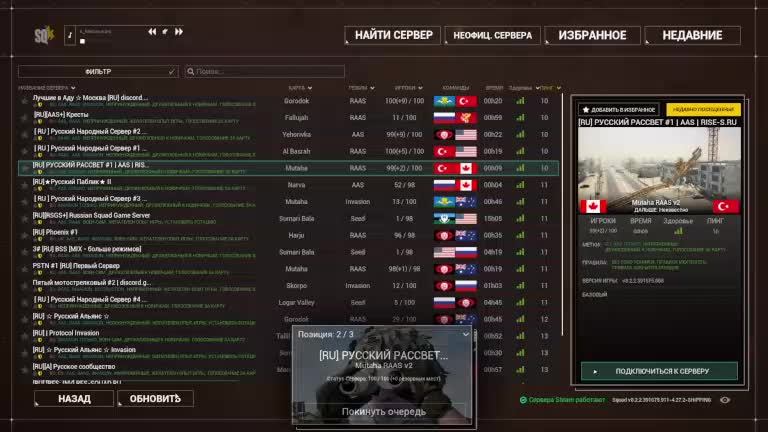
Task: Expand the ФИЛЬТР dropdown
Action: click(98, 72)
